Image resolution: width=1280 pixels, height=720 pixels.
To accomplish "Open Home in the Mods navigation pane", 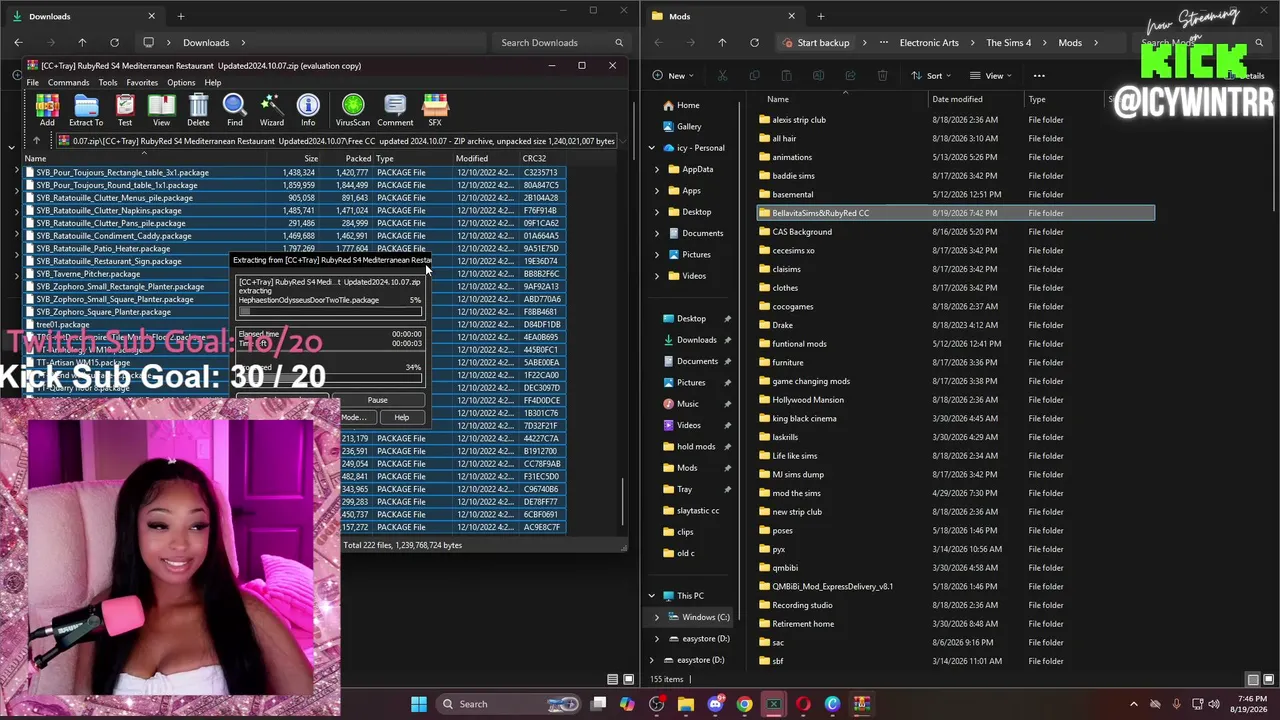I will click(x=688, y=105).
